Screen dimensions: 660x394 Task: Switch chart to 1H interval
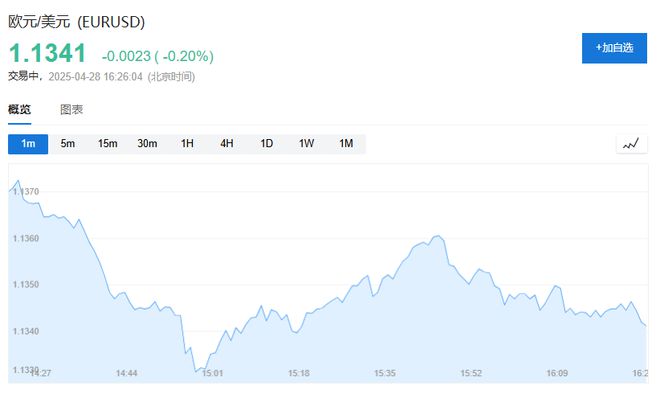point(187,144)
